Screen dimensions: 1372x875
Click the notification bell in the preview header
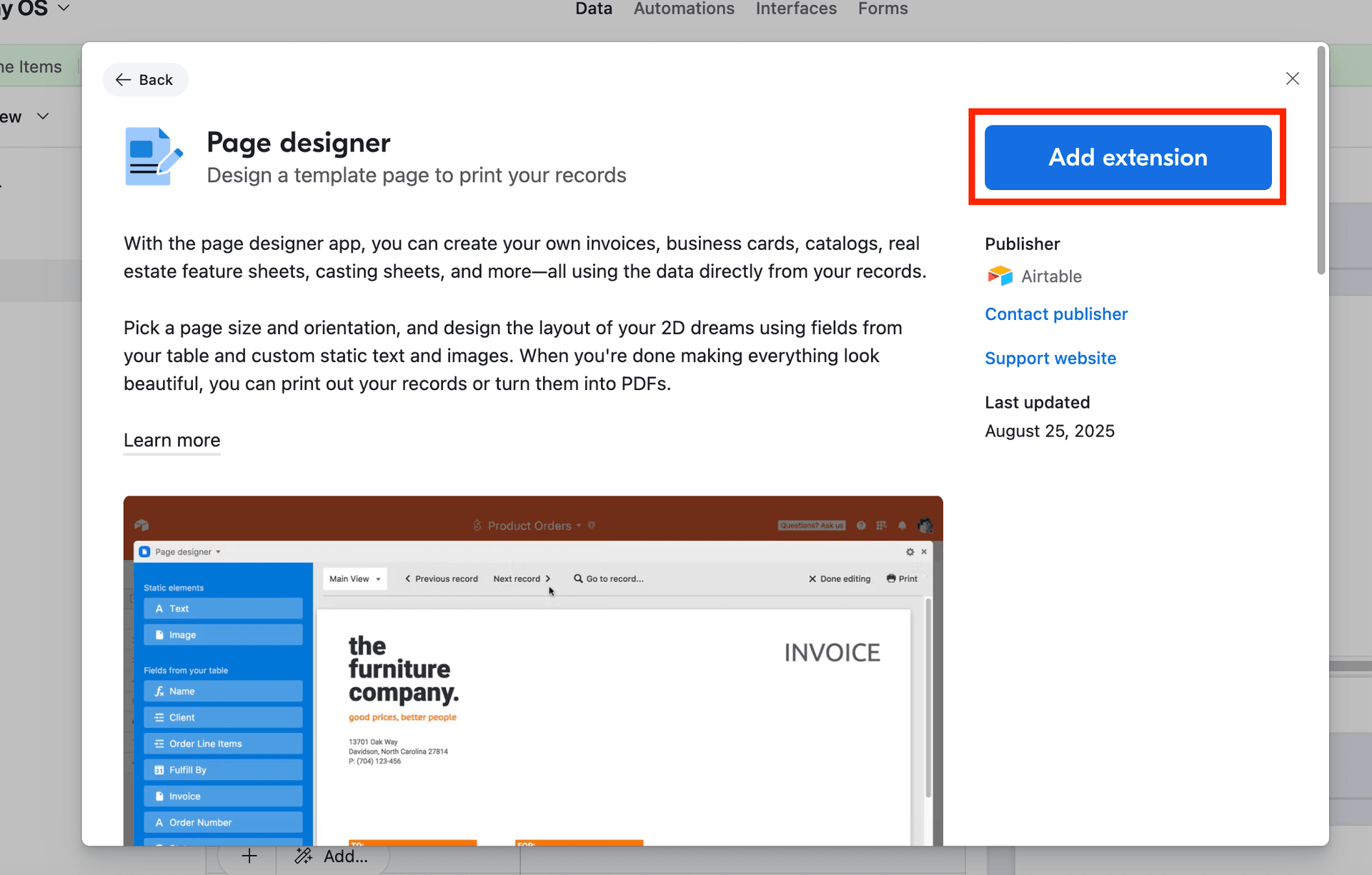[x=902, y=525]
